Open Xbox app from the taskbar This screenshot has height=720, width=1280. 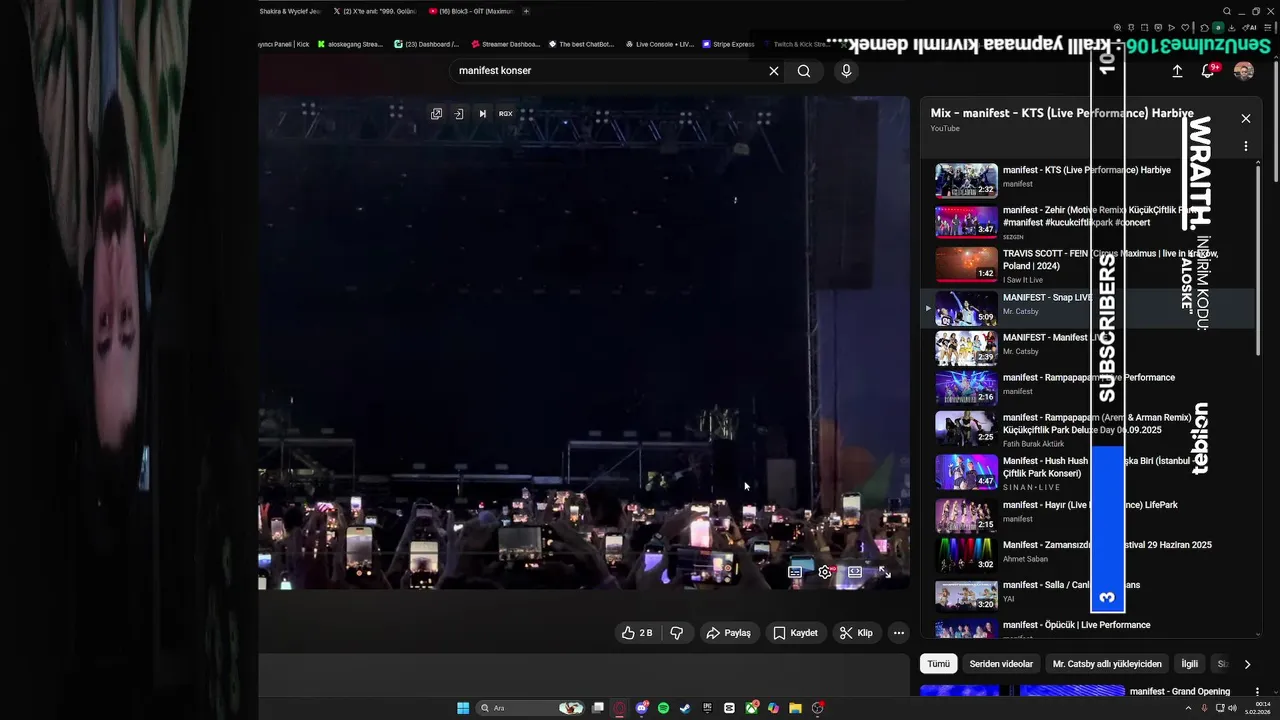point(751,708)
